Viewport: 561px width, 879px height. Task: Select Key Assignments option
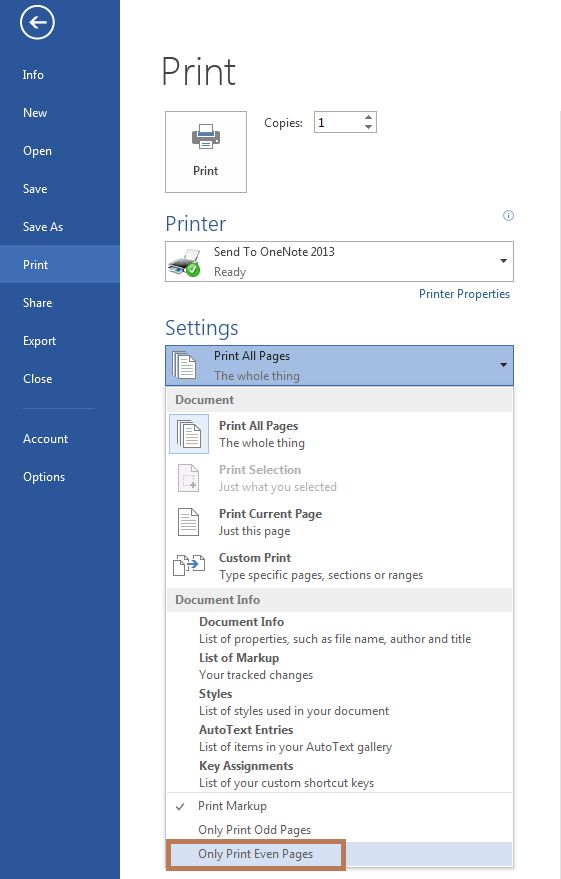pos(339,774)
